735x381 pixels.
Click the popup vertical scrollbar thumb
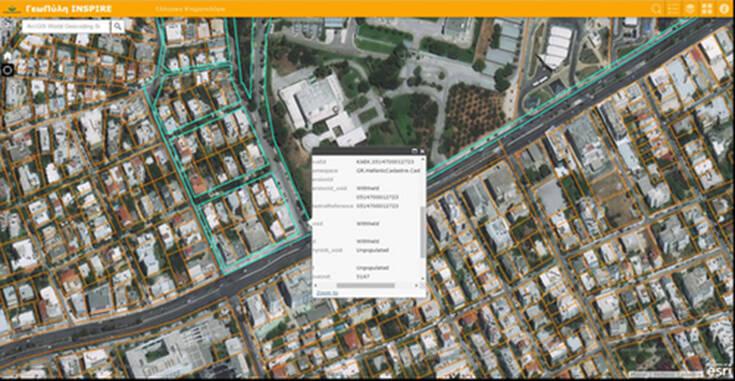423,231
